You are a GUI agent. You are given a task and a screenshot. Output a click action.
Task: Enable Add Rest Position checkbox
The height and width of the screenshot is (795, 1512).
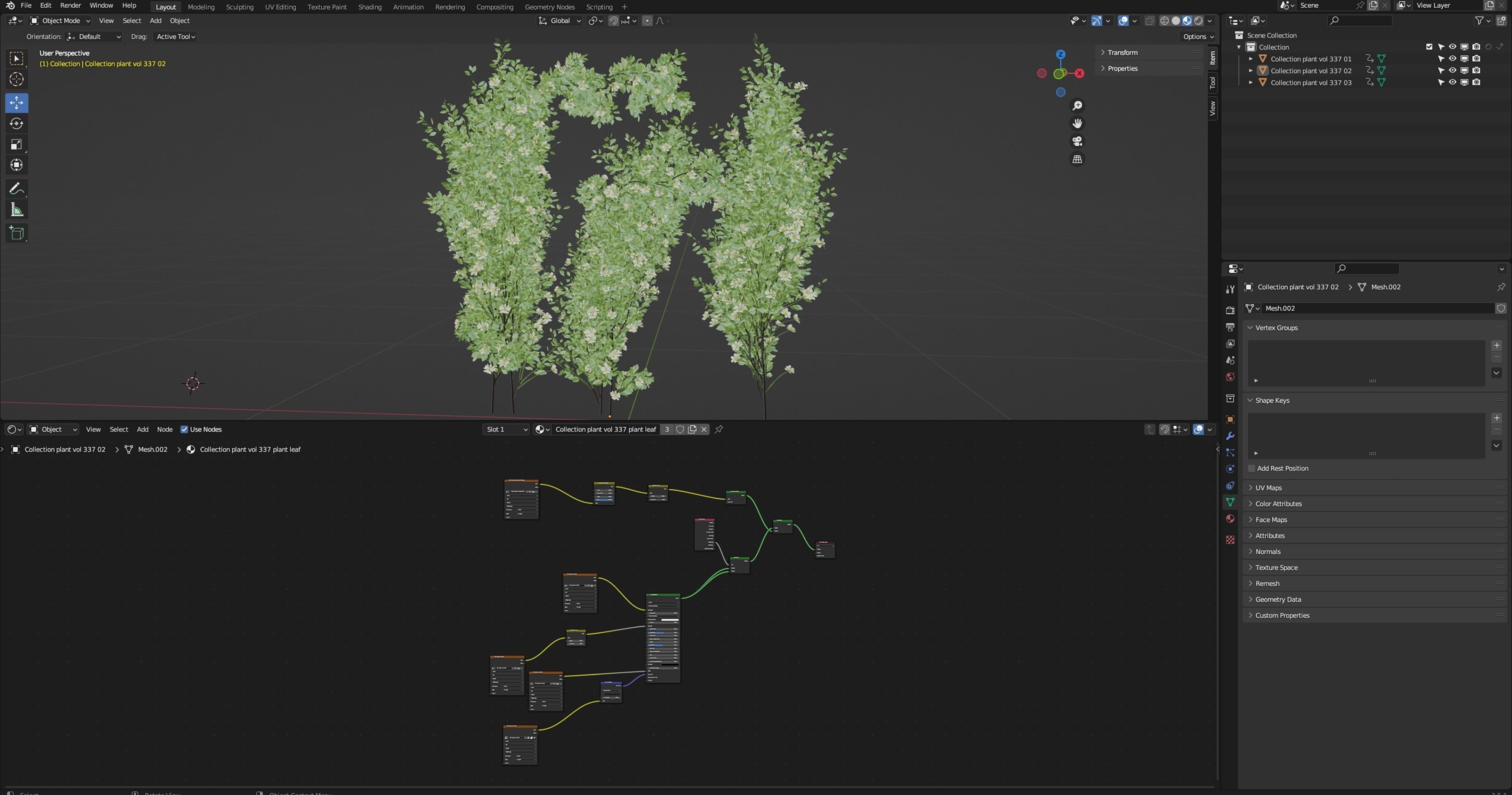(x=1252, y=469)
